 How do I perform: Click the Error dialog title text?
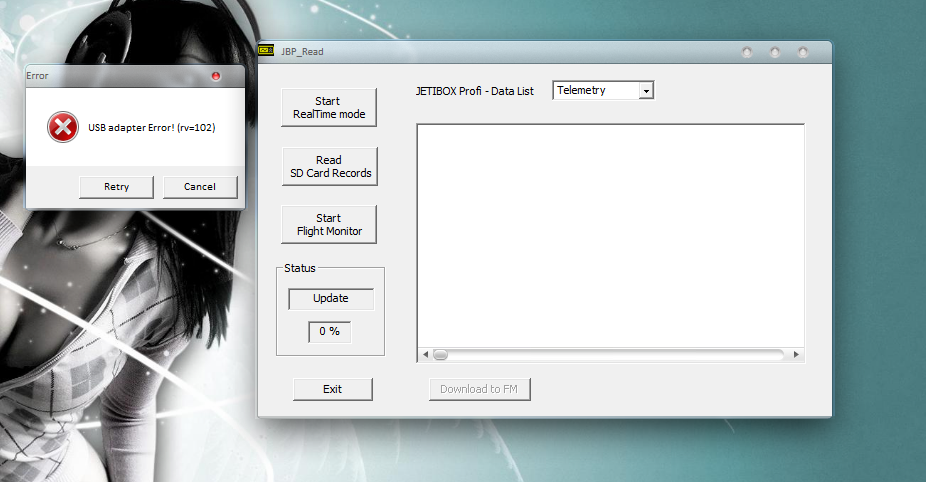point(37,76)
